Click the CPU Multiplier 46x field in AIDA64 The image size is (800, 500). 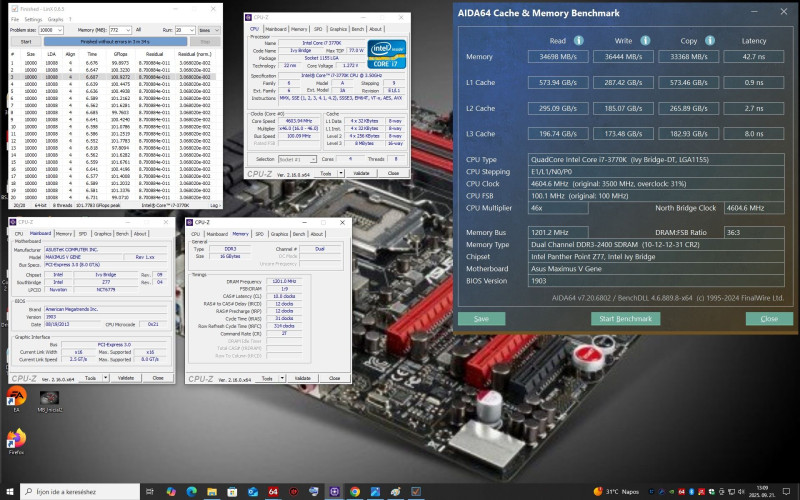tap(558, 208)
